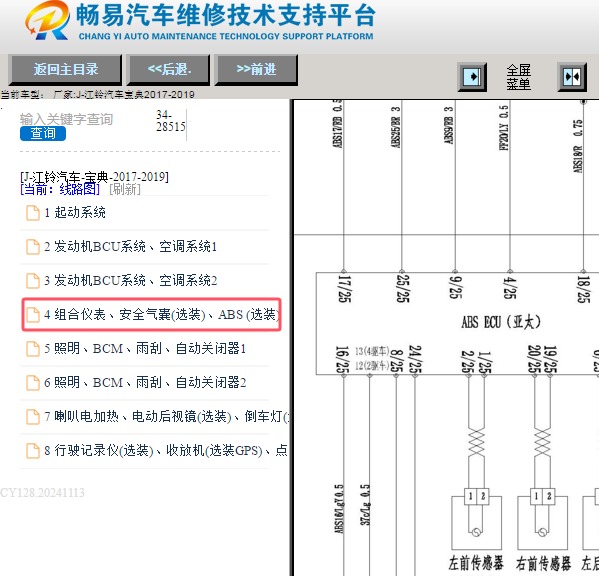Focus the 输入关键字查询 search field
The width and height of the screenshot is (599, 576).
pyautogui.click(x=66, y=119)
